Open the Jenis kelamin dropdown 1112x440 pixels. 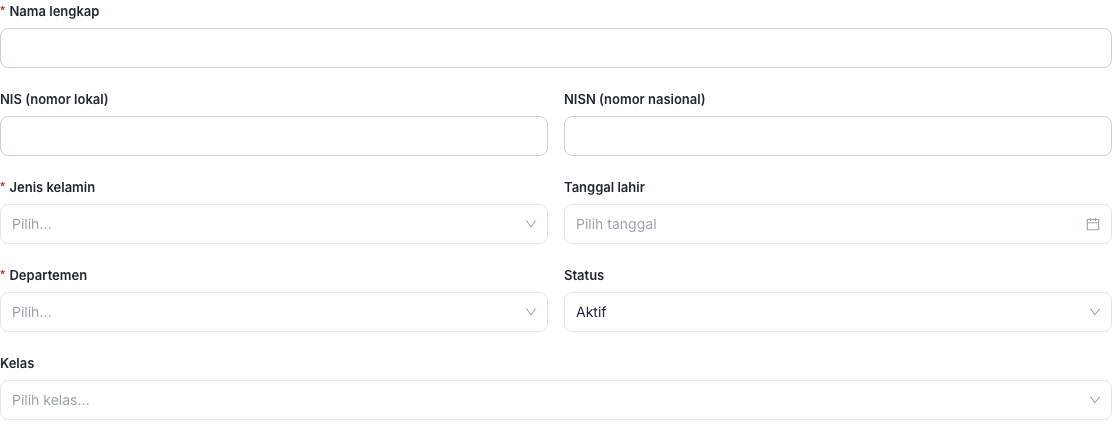[x=274, y=224]
